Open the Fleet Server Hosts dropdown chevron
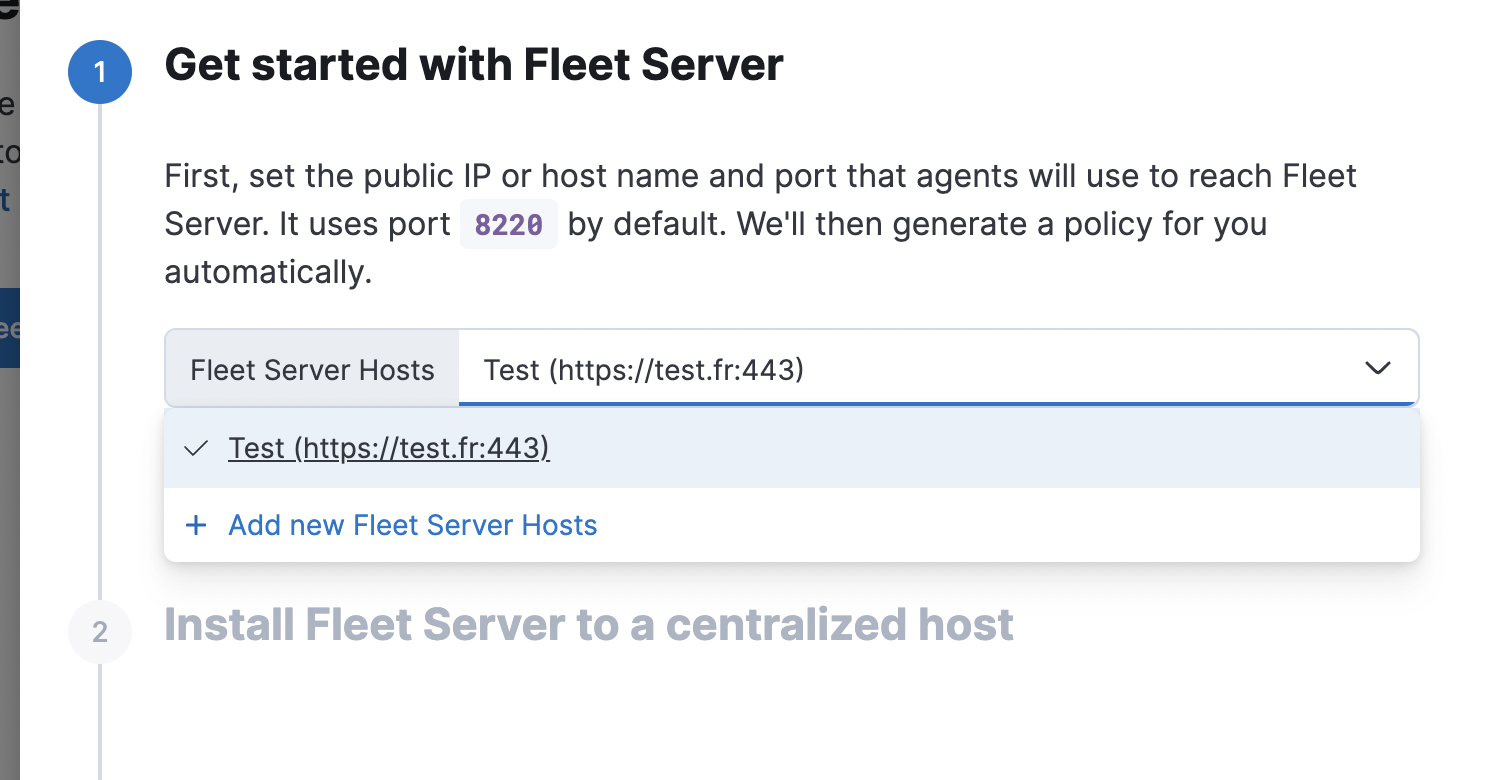The height and width of the screenshot is (780, 1506). click(1378, 368)
